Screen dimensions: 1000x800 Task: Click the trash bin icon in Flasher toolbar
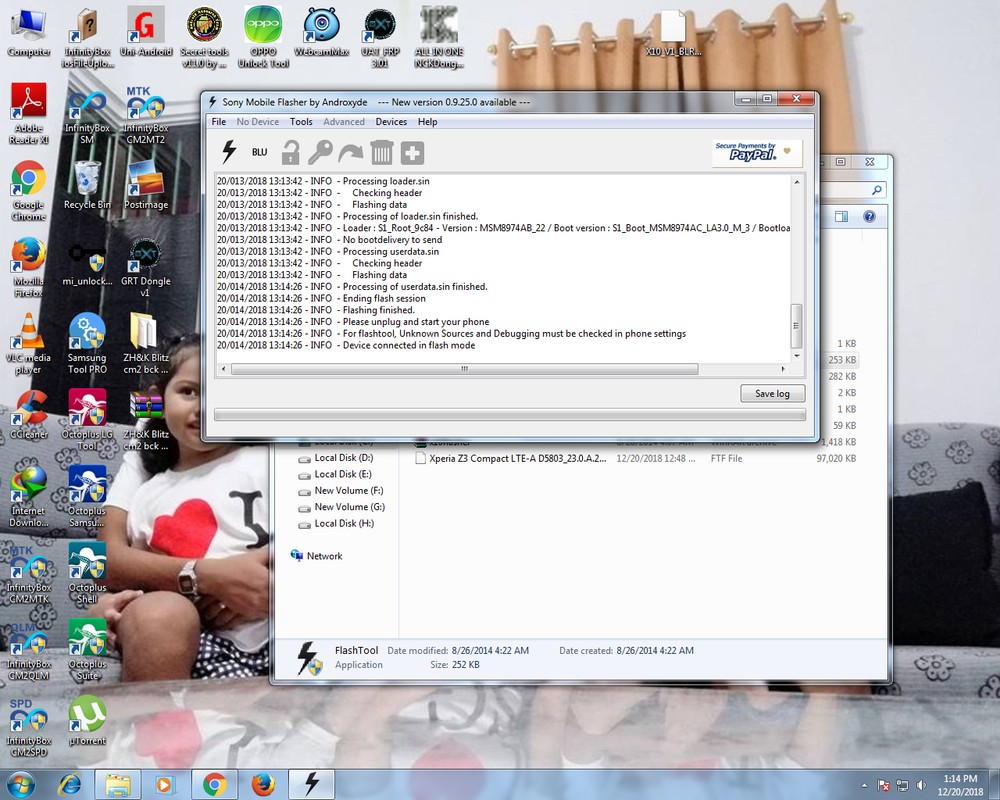pyautogui.click(x=382, y=152)
